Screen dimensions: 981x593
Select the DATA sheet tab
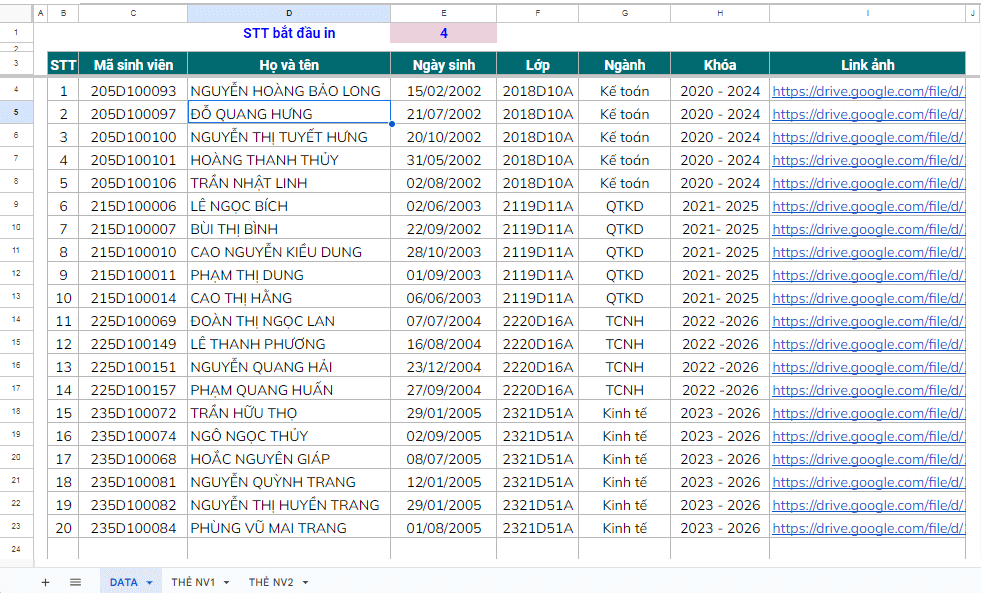pyautogui.click(x=124, y=582)
